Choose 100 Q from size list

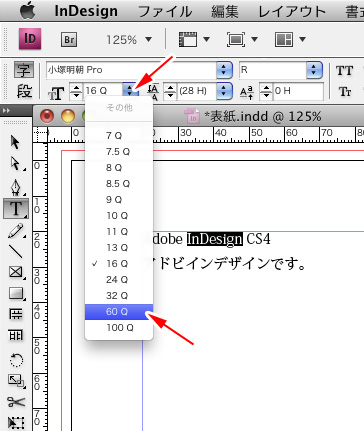(x=119, y=328)
